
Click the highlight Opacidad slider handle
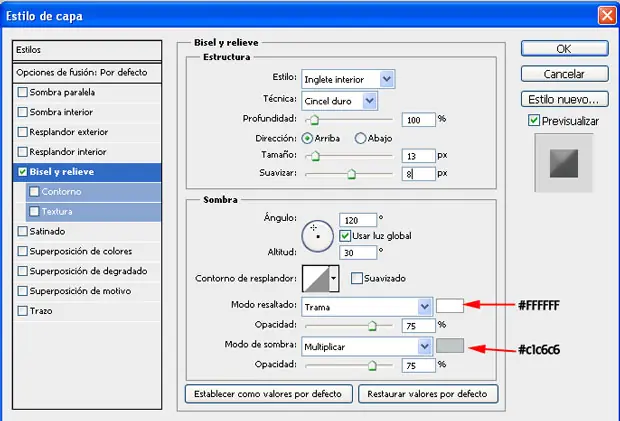point(372,326)
